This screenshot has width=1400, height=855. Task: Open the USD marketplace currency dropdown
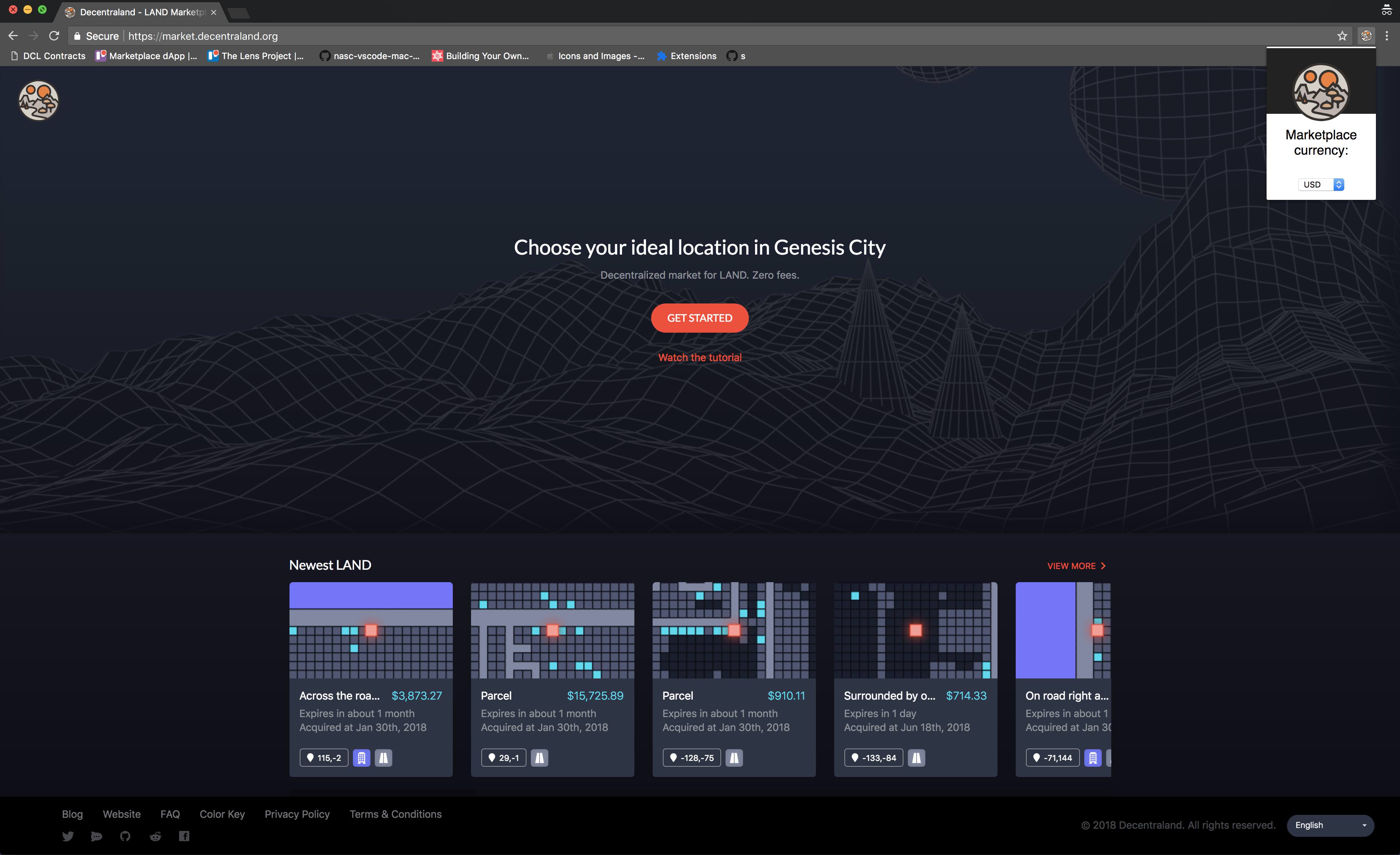click(x=1321, y=185)
